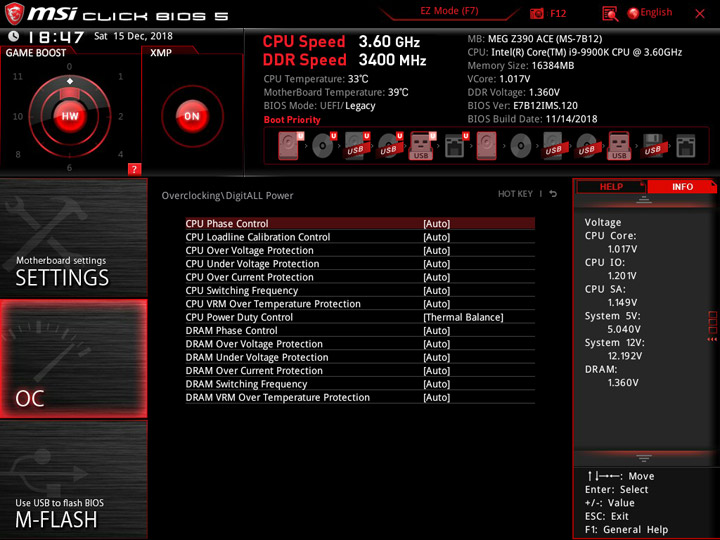The height and width of the screenshot is (540, 720).
Task: Switch to the INFO tab
Action: [682, 187]
